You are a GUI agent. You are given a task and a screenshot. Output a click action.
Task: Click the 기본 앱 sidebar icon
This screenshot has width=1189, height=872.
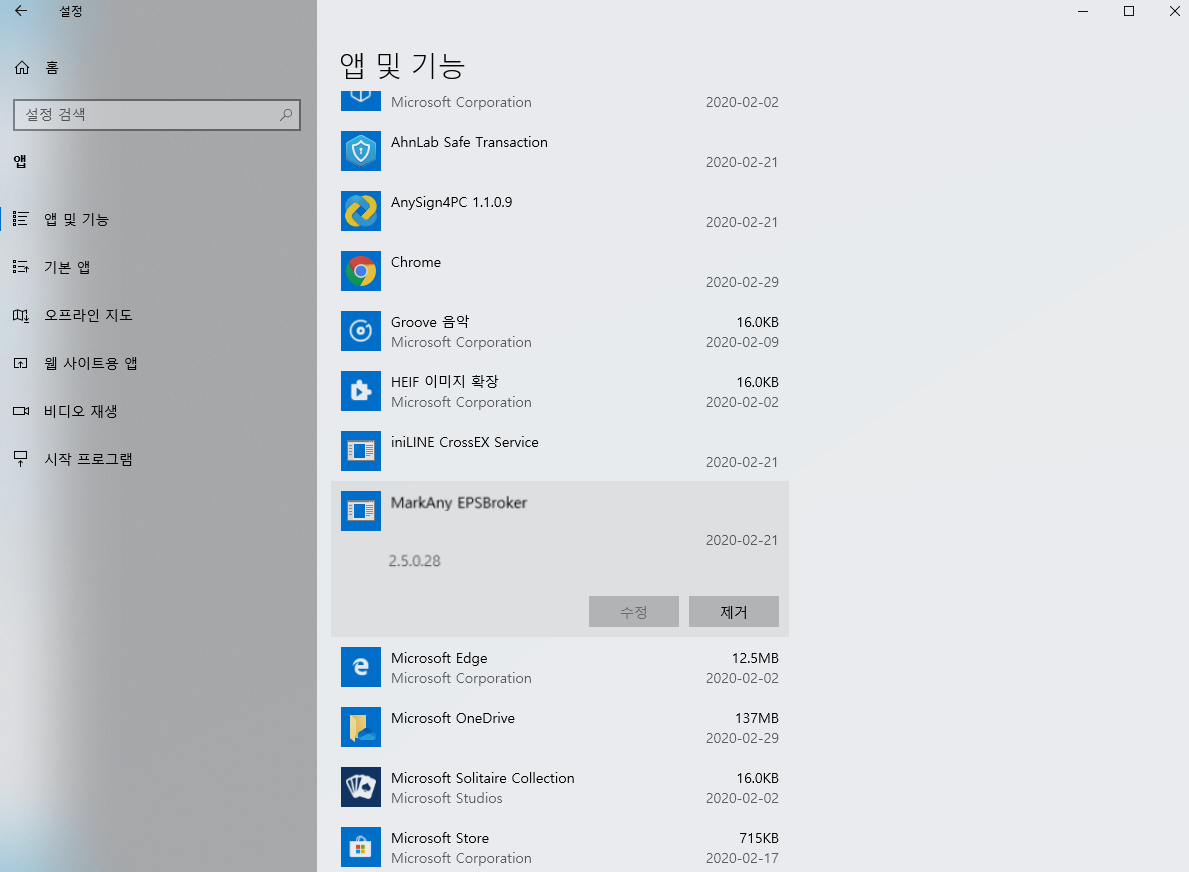pyautogui.click(x=20, y=267)
